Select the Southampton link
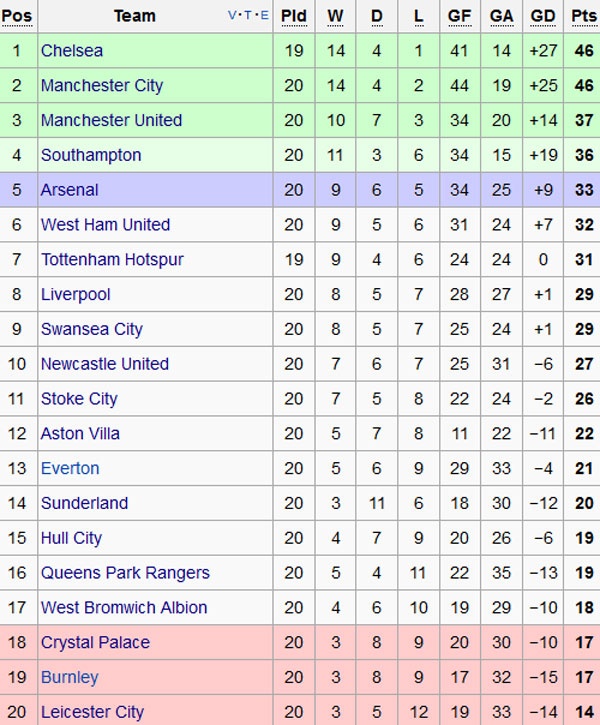Viewport: 600px width, 725px height. click(91, 155)
